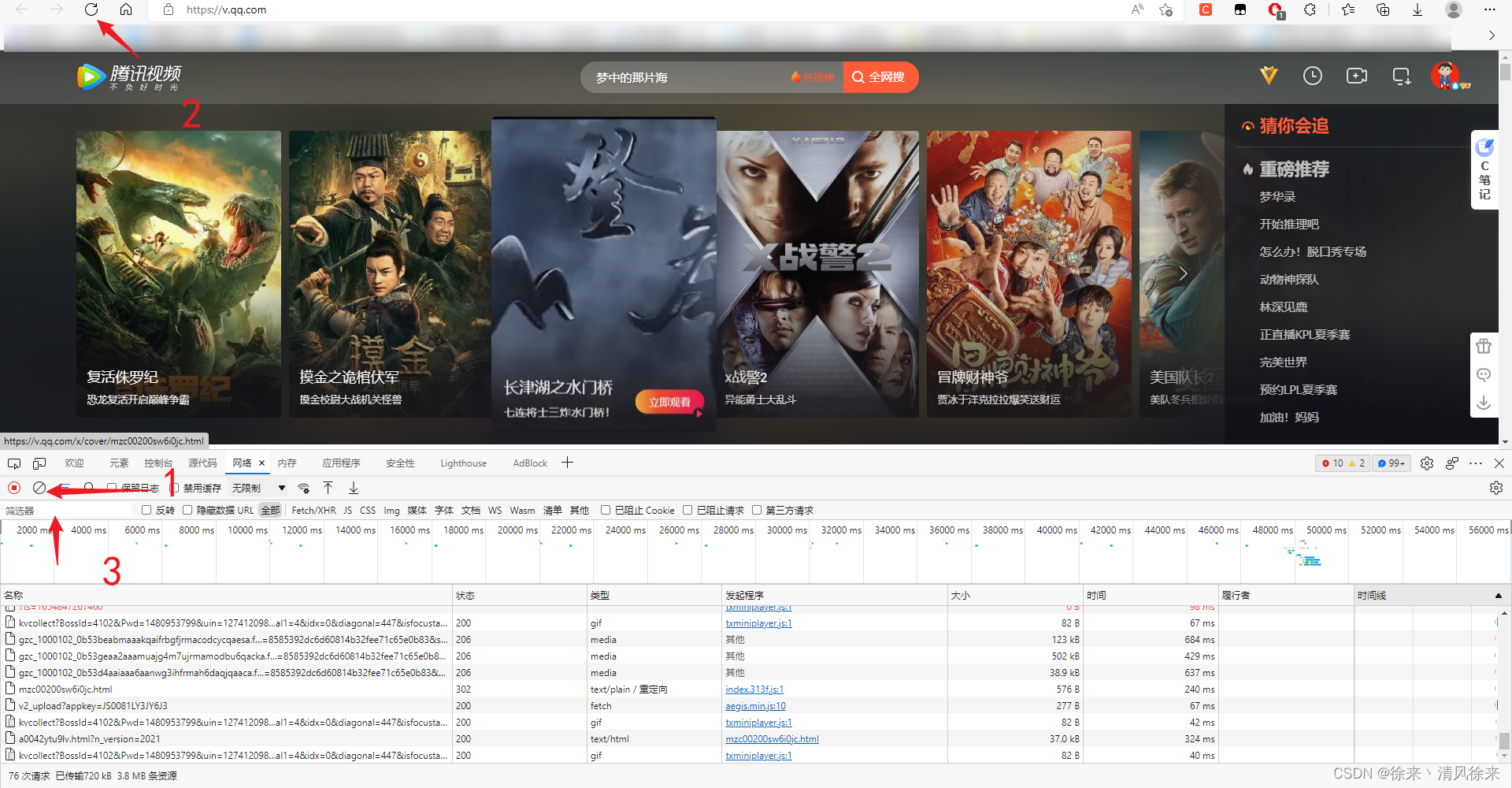
Task: Switch to the AdBlock tab
Action: pos(530,463)
